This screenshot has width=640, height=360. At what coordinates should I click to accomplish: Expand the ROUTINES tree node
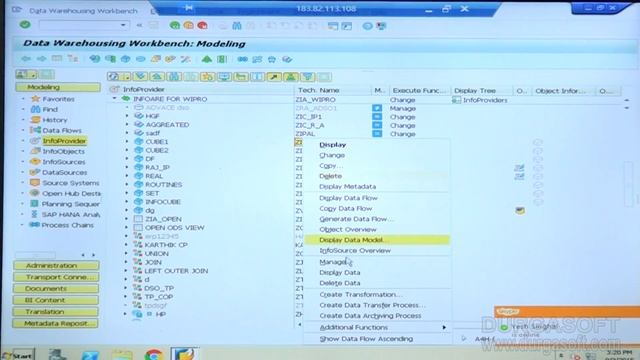click(127, 184)
